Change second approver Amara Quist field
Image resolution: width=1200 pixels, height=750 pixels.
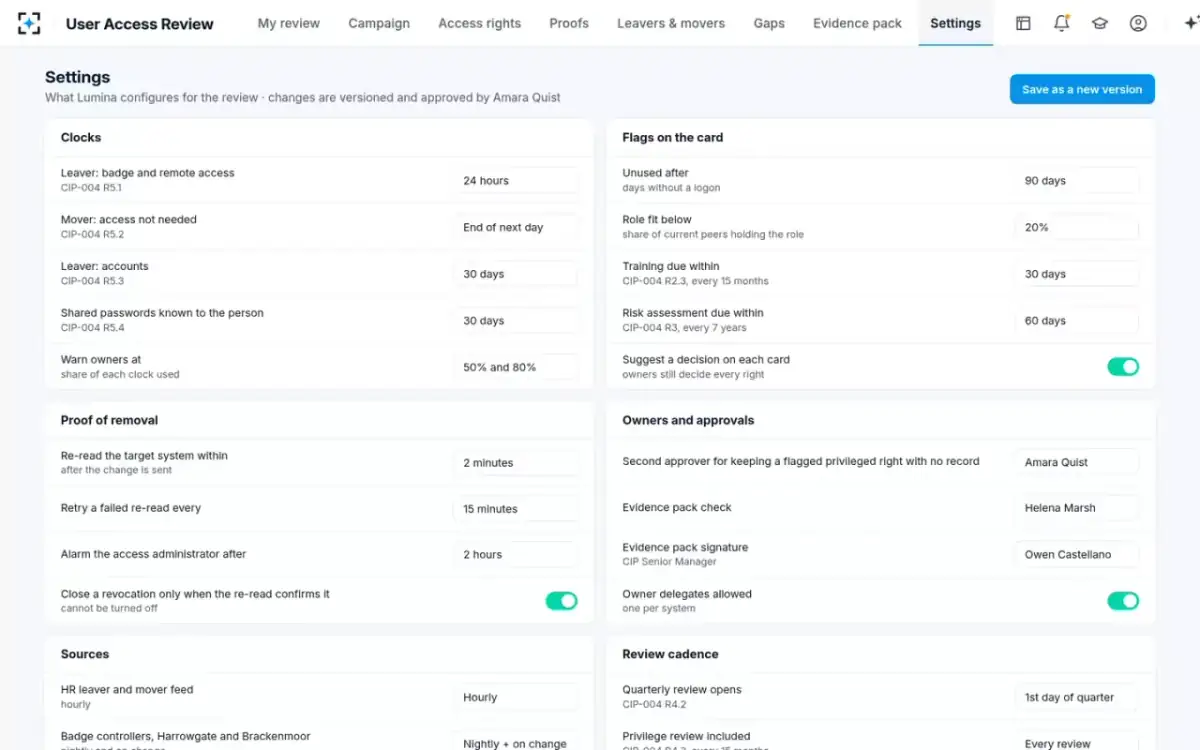pyautogui.click(x=1077, y=463)
